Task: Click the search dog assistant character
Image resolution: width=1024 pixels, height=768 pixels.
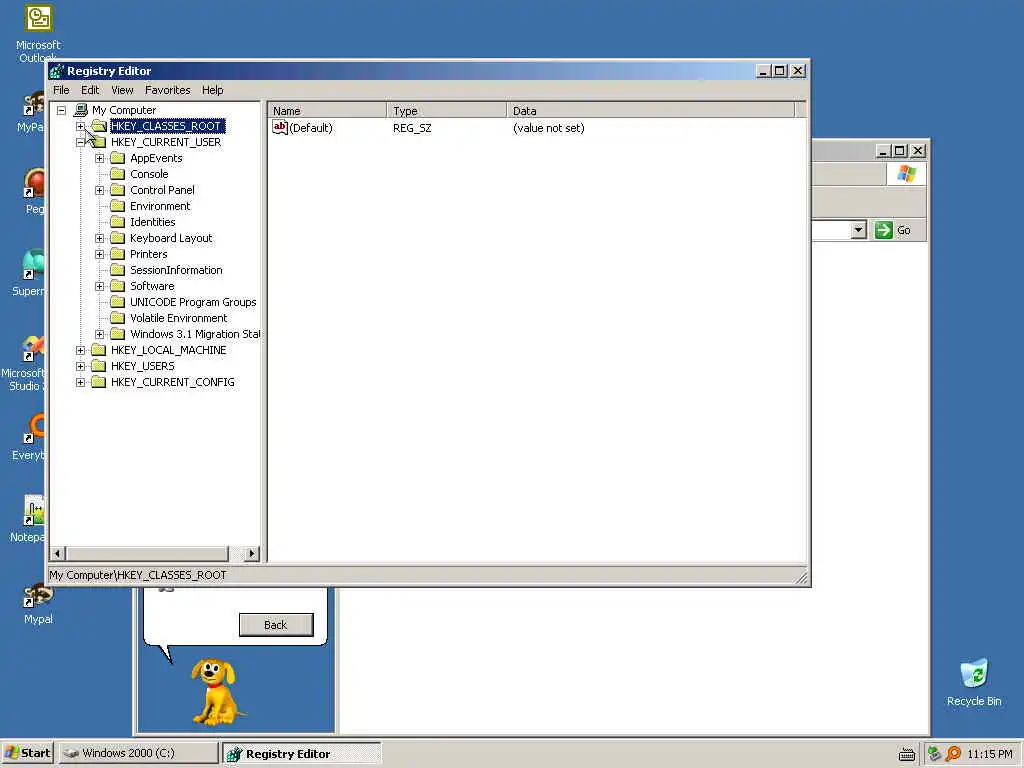Action: (x=216, y=691)
